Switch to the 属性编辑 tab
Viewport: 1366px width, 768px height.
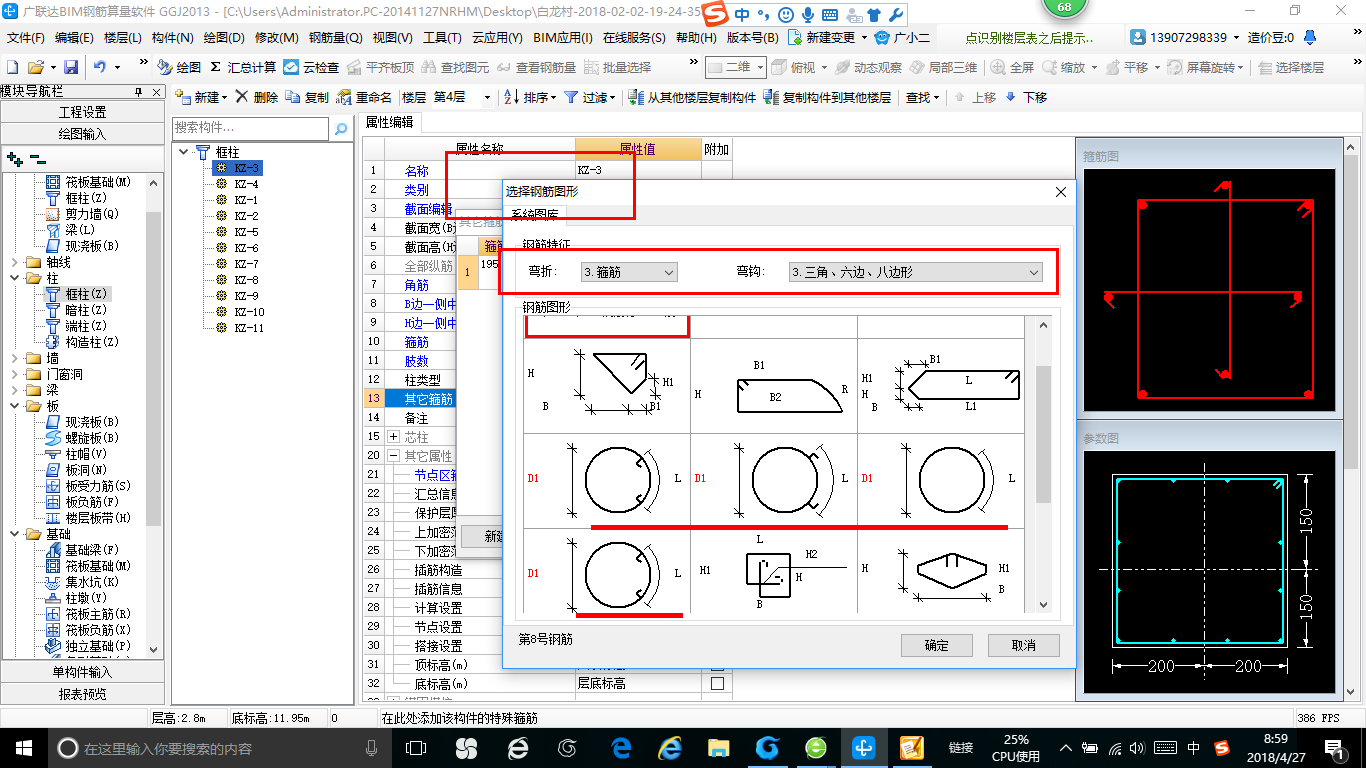[x=390, y=122]
